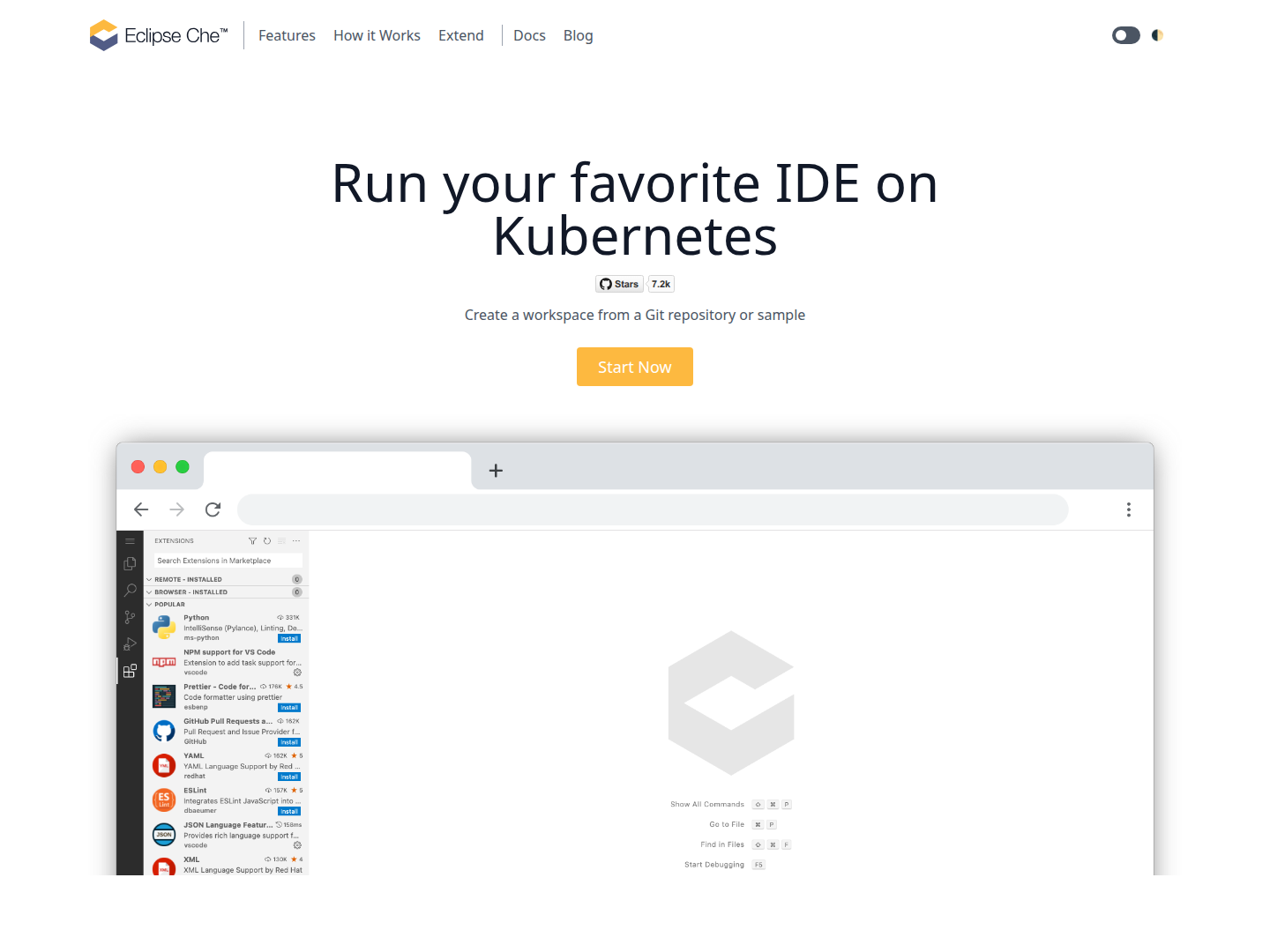
Task: Open the Run and Debug icon
Action: (x=130, y=643)
